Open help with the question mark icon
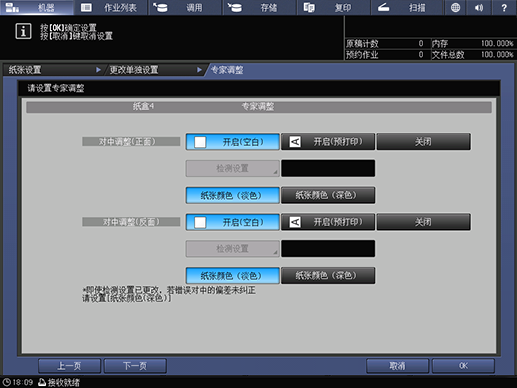 coord(504,7)
